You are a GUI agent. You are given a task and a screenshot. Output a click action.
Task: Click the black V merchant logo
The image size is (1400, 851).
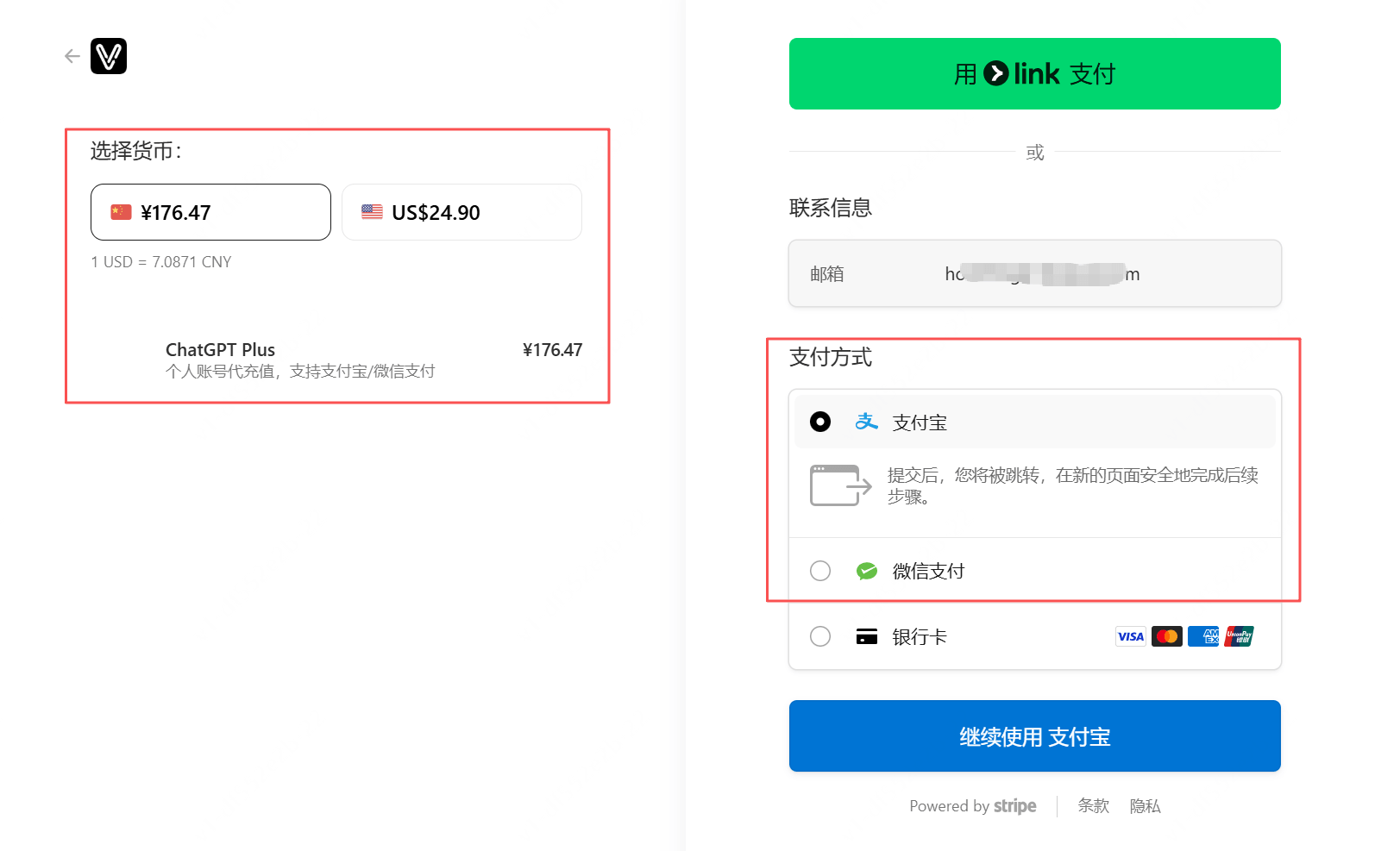pos(109,57)
